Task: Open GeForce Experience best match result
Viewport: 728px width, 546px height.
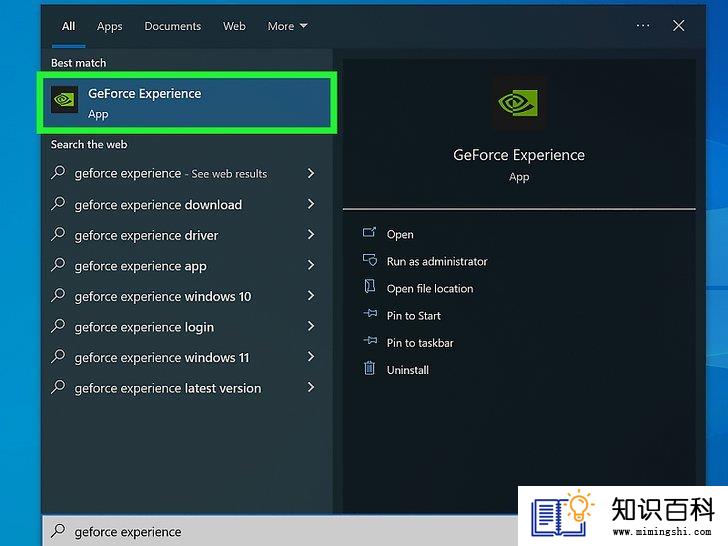Action: [x=187, y=103]
